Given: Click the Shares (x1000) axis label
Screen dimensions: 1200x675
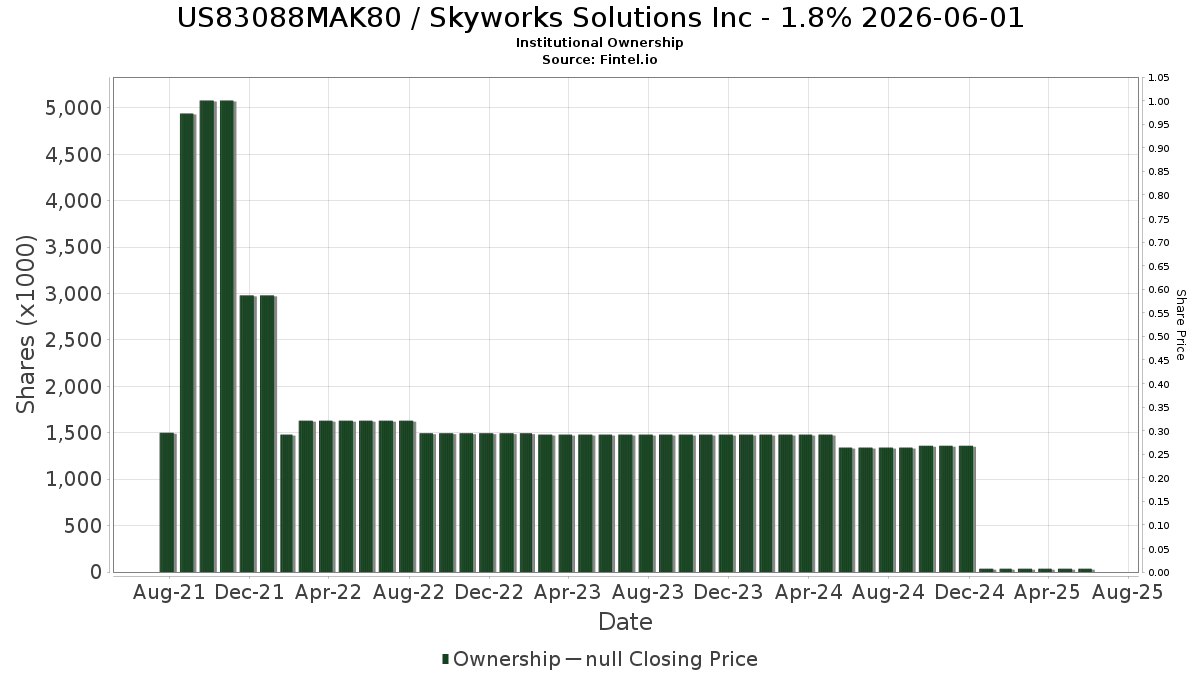Looking at the screenshot, I should pyautogui.click(x=27, y=324).
